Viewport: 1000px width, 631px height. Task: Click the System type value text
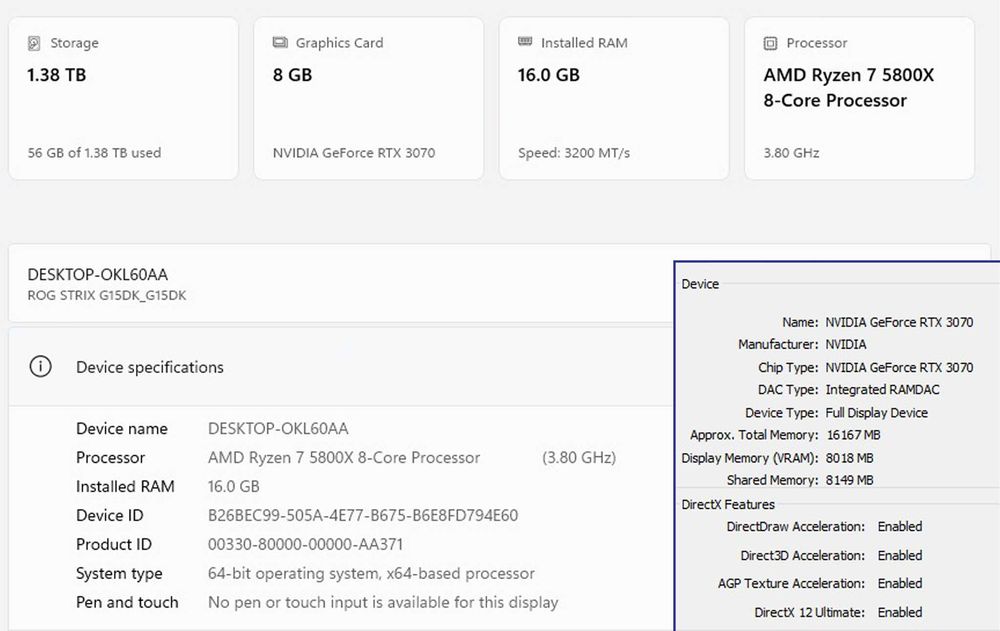(x=371, y=574)
